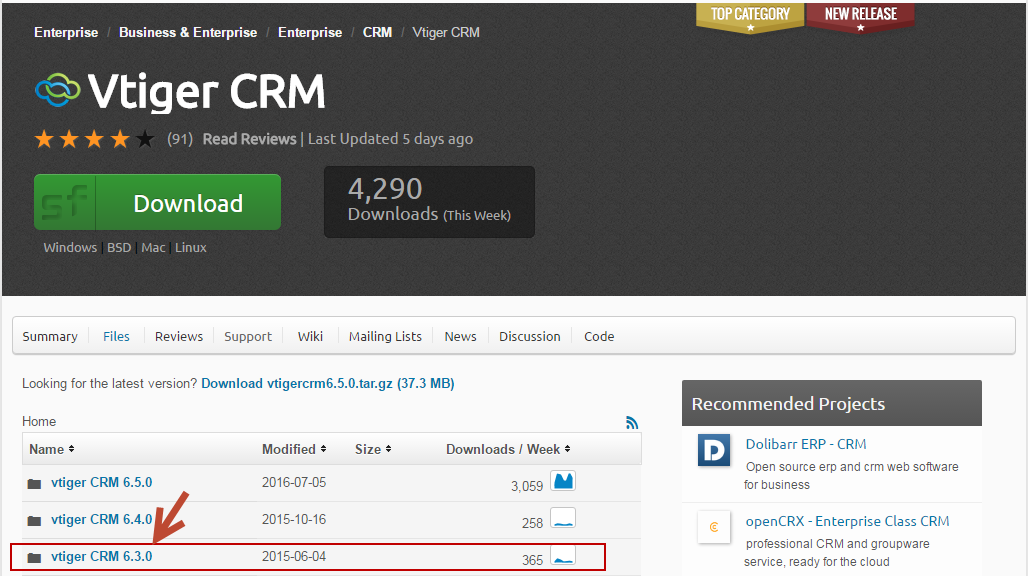Open vtiger CRM 6.5.0 folder link
Image resolution: width=1028 pixels, height=576 pixels.
click(102, 482)
